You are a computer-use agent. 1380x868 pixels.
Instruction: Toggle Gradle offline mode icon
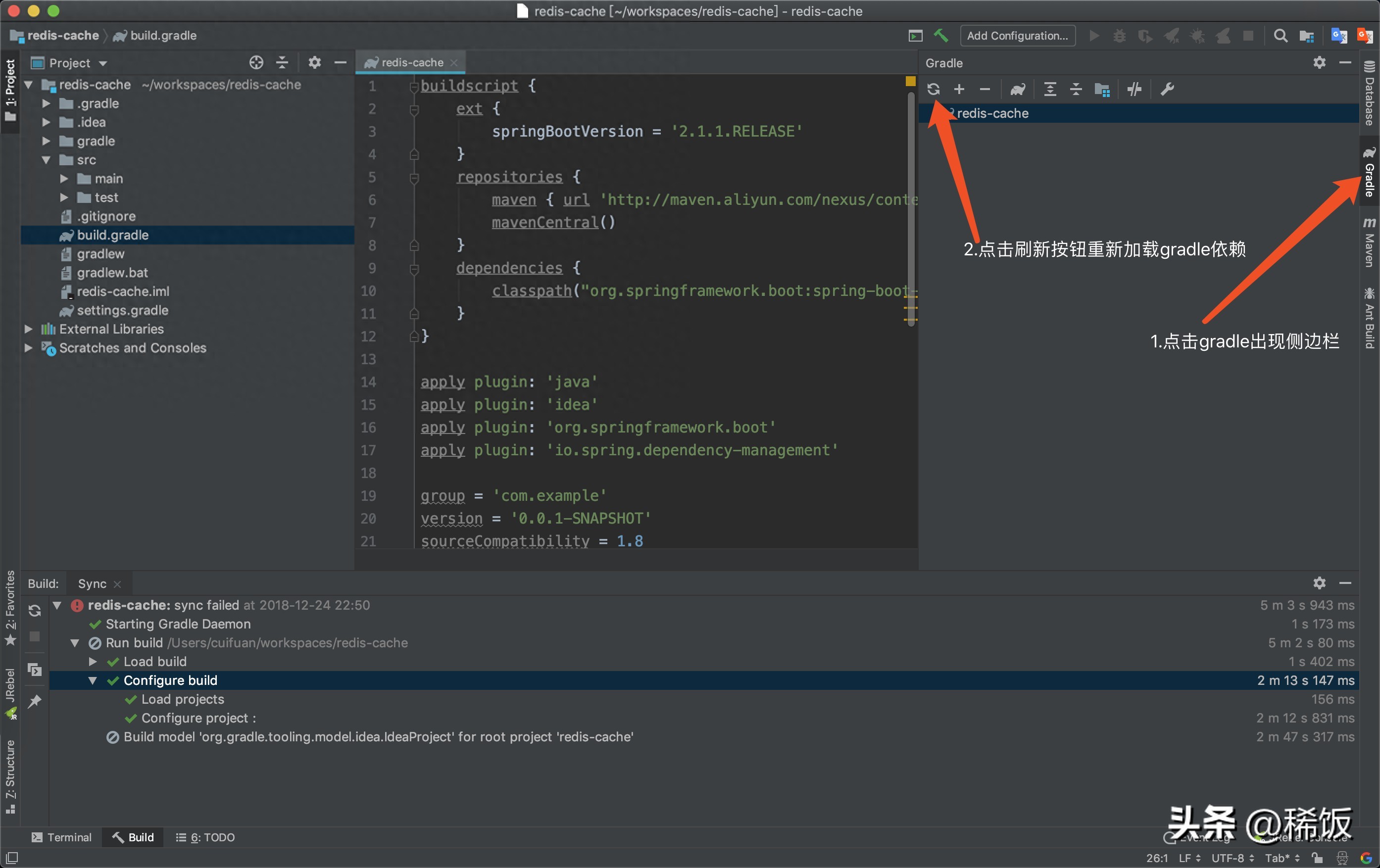click(x=1134, y=89)
